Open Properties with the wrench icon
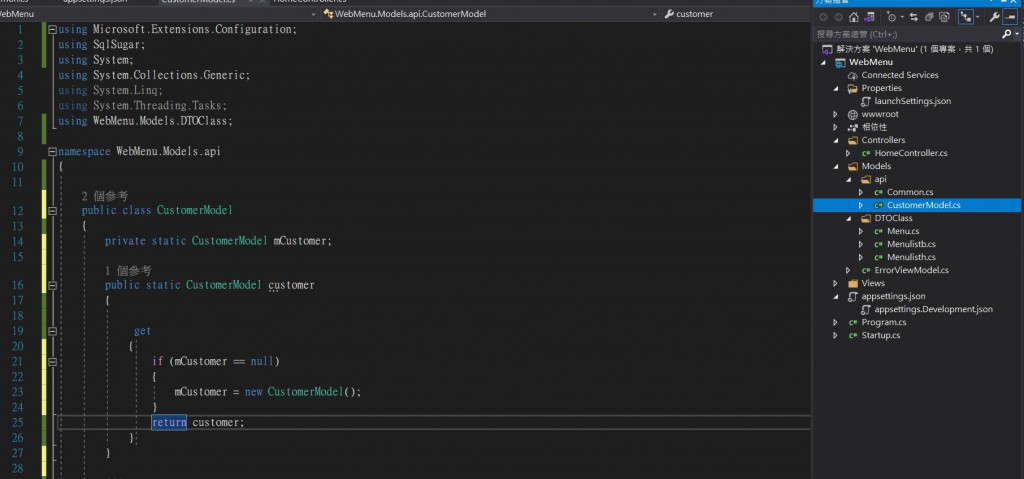 995,17
